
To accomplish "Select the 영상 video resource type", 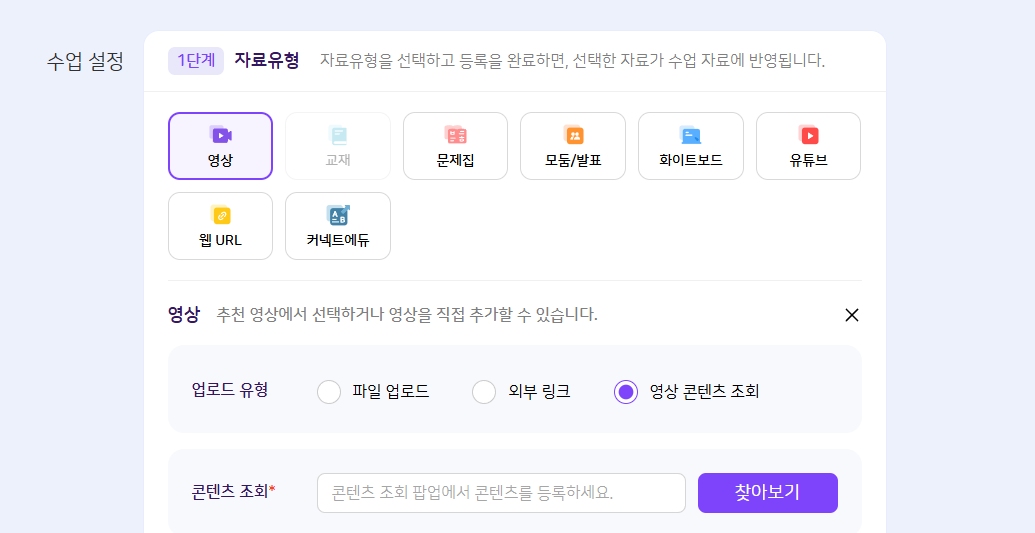I will click(x=220, y=146).
